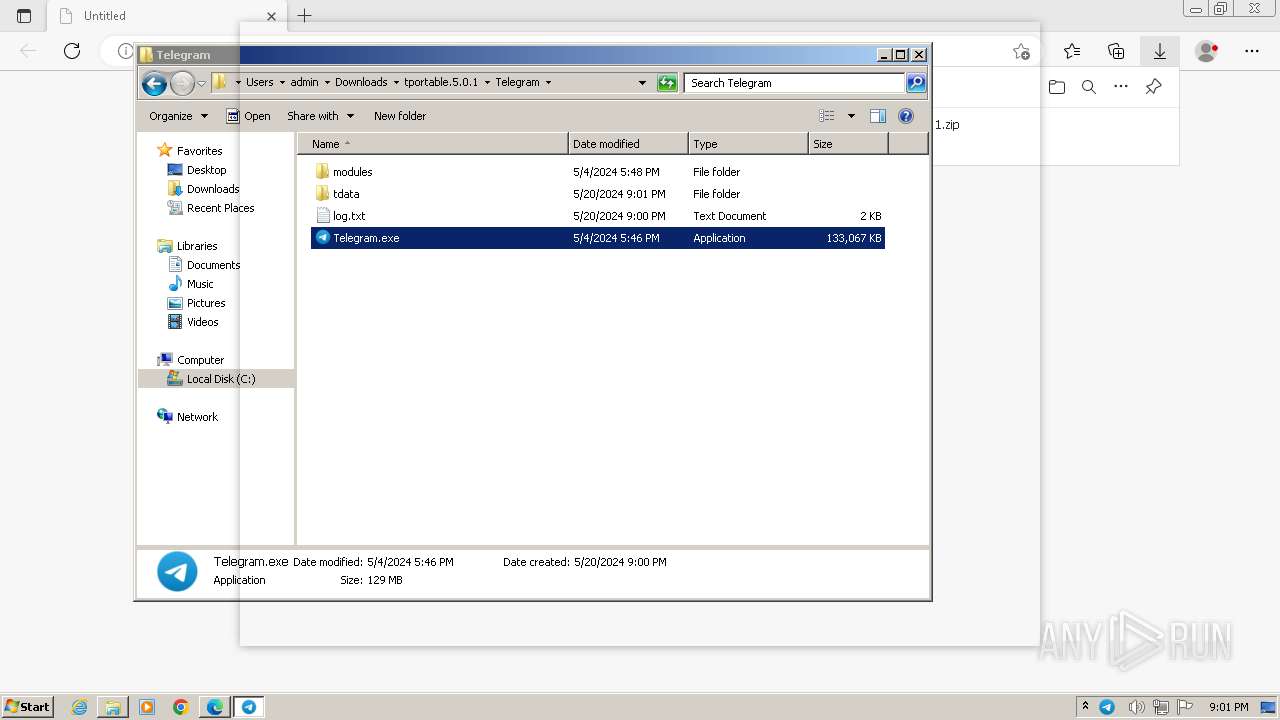Open the views options dropdown arrow
The image size is (1280, 720).
(851, 116)
